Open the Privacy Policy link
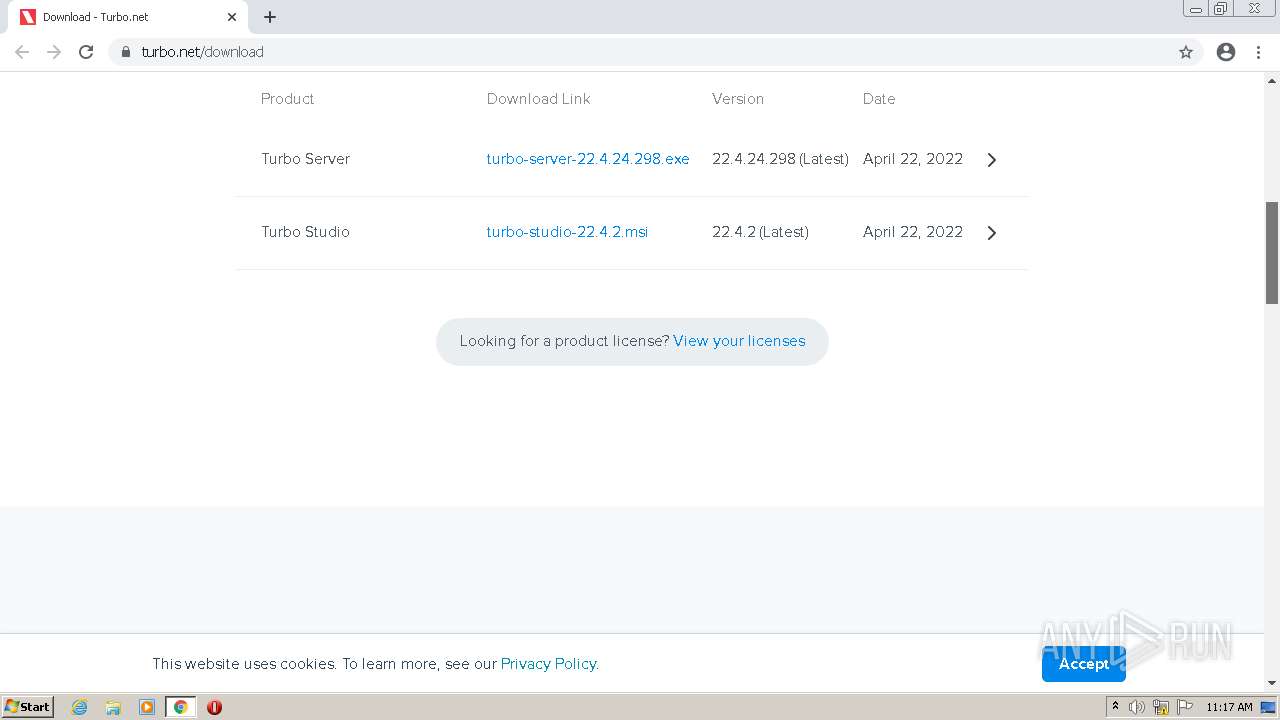1280x720 pixels. coord(548,664)
